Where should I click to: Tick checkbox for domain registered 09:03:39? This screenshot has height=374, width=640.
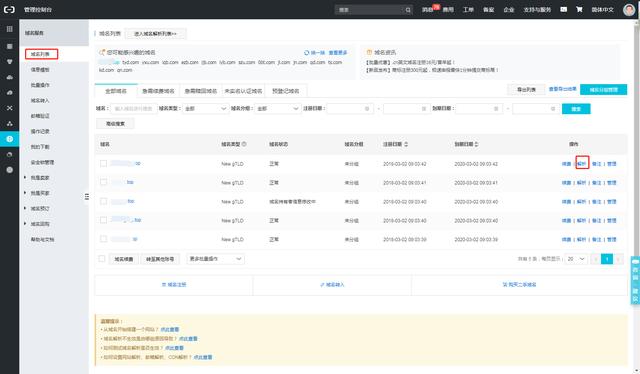click(103, 239)
